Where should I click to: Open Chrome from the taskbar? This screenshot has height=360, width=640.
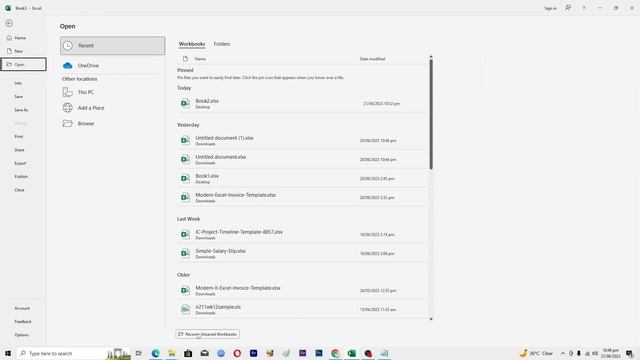click(336, 353)
